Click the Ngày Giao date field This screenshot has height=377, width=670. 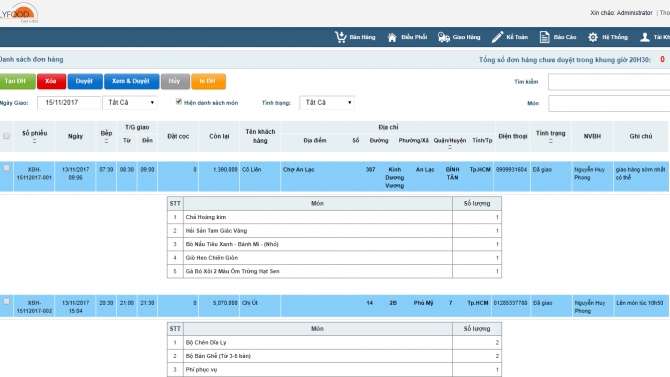(69, 103)
